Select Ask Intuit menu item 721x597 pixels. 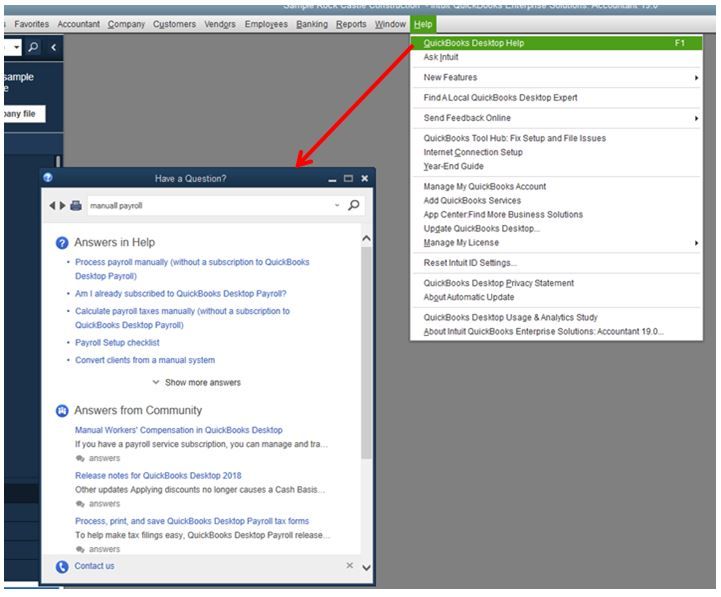click(x=556, y=57)
